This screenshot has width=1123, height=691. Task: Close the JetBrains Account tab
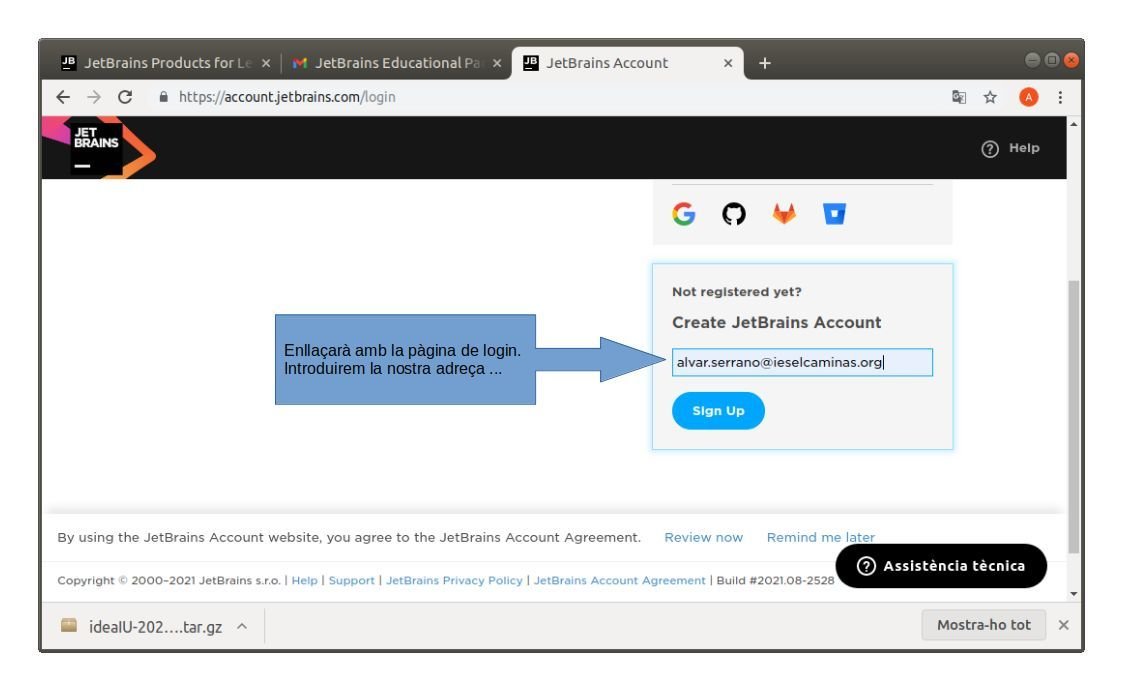pyautogui.click(x=728, y=63)
